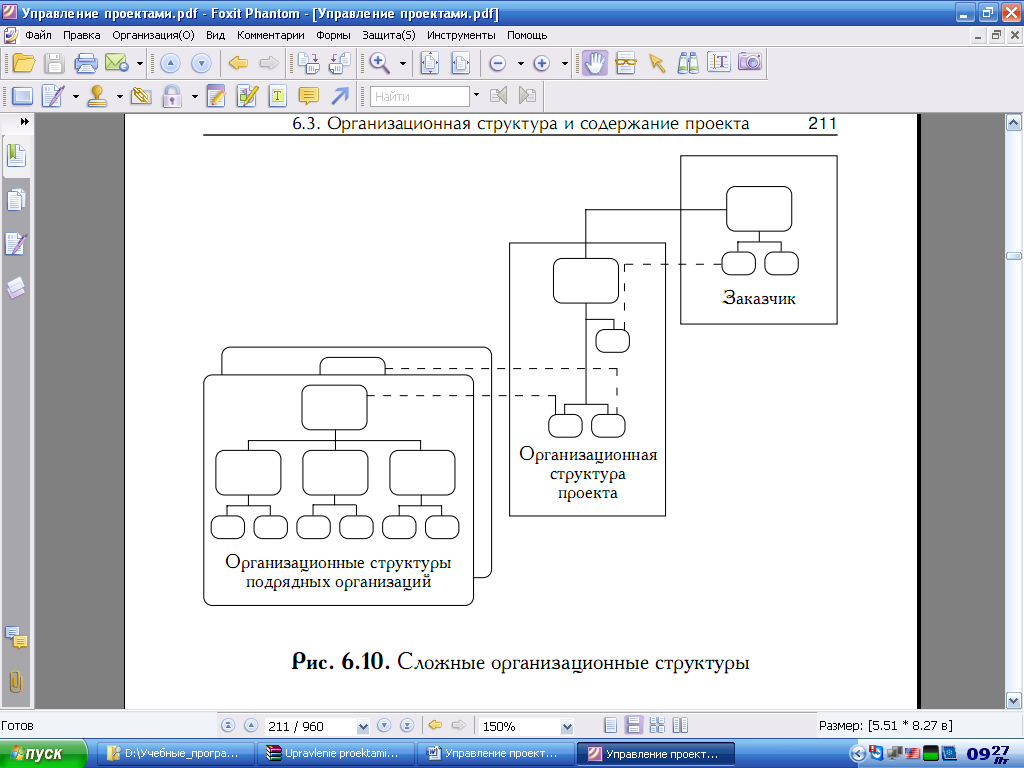The image size is (1024, 768).
Task: Open the 211 / 960 page number dropdown
Action: (x=363, y=726)
